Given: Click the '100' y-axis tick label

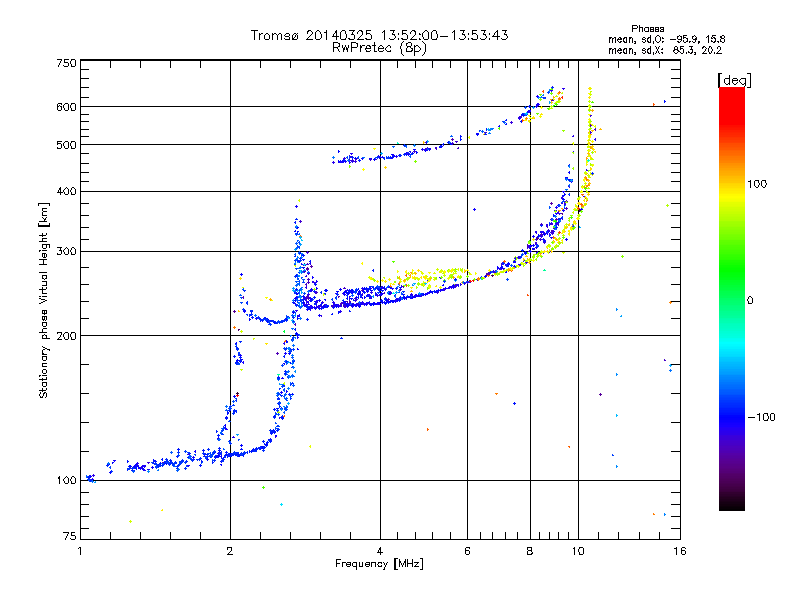Looking at the screenshot, I should click(x=66, y=481).
